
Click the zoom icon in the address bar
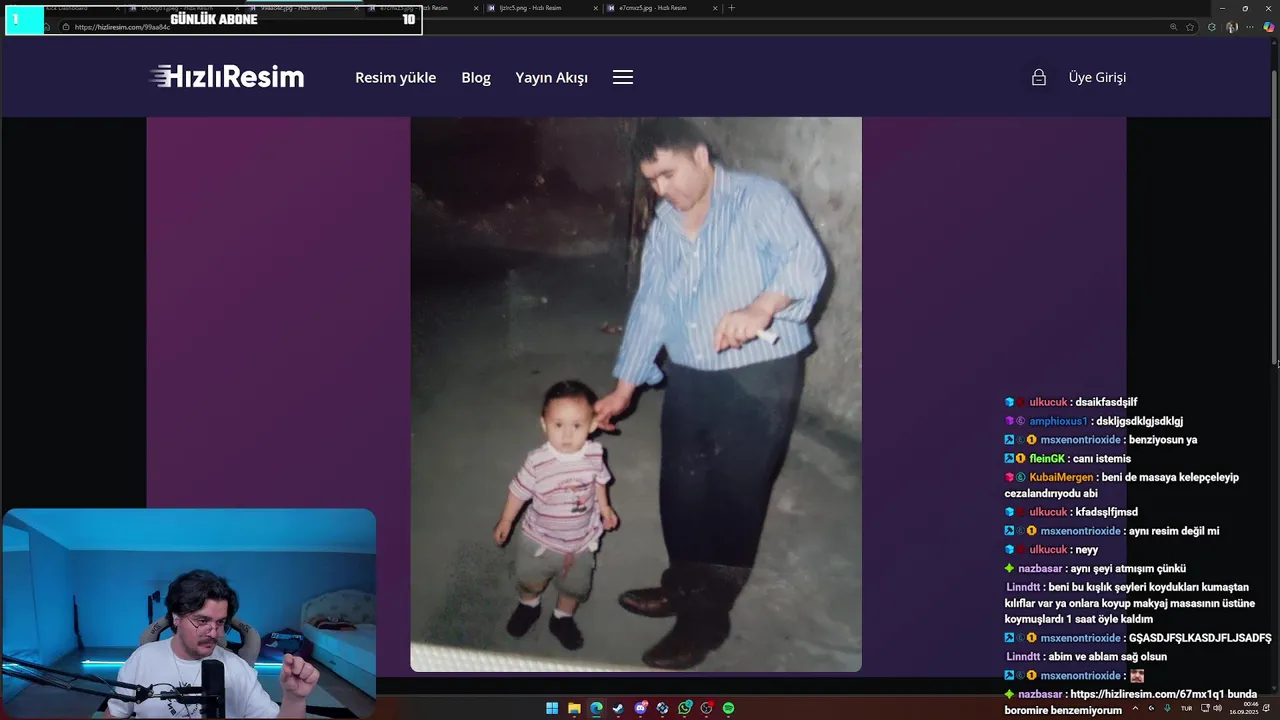tap(1173, 27)
